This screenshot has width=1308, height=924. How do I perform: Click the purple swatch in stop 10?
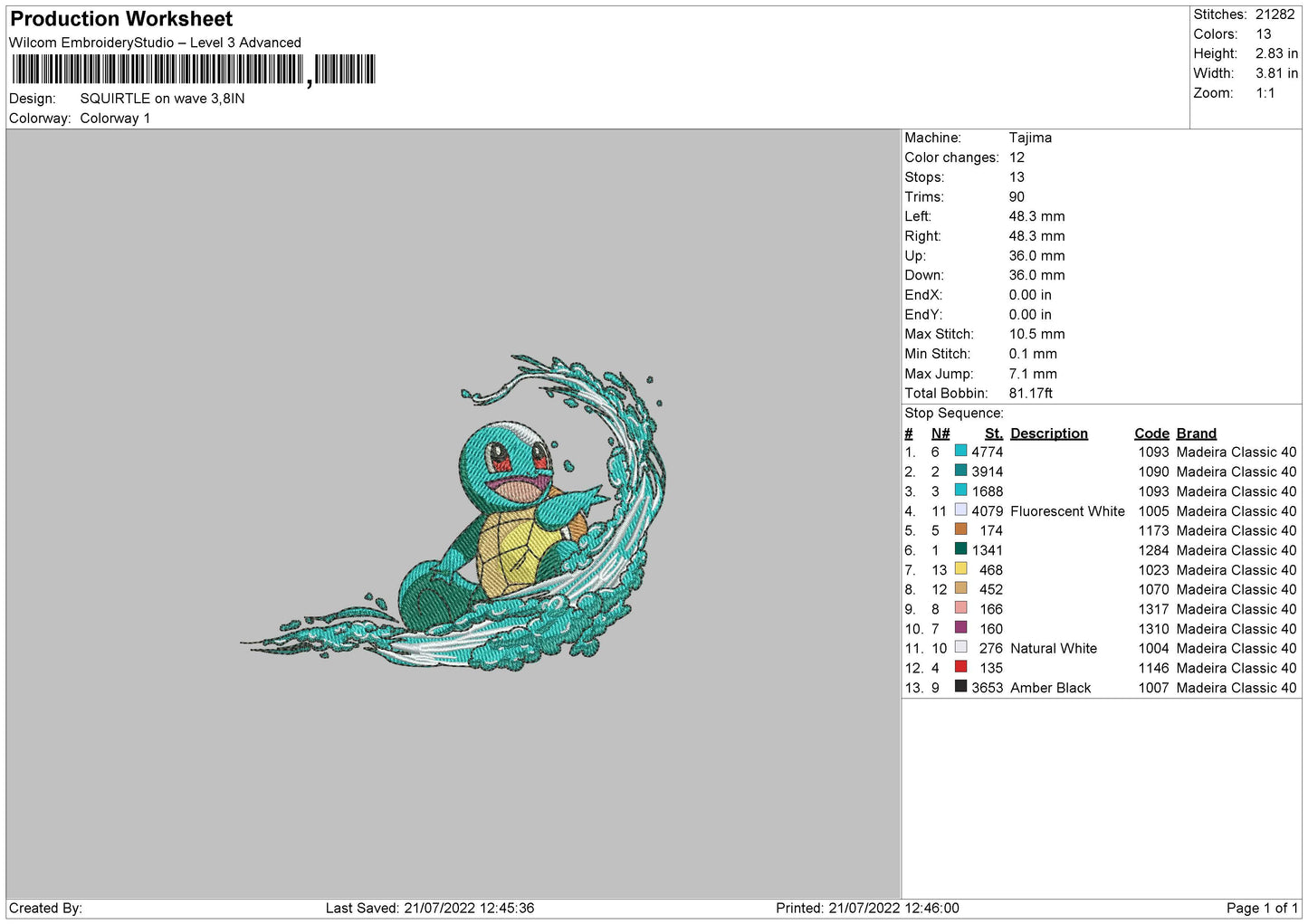pyautogui.click(x=960, y=628)
